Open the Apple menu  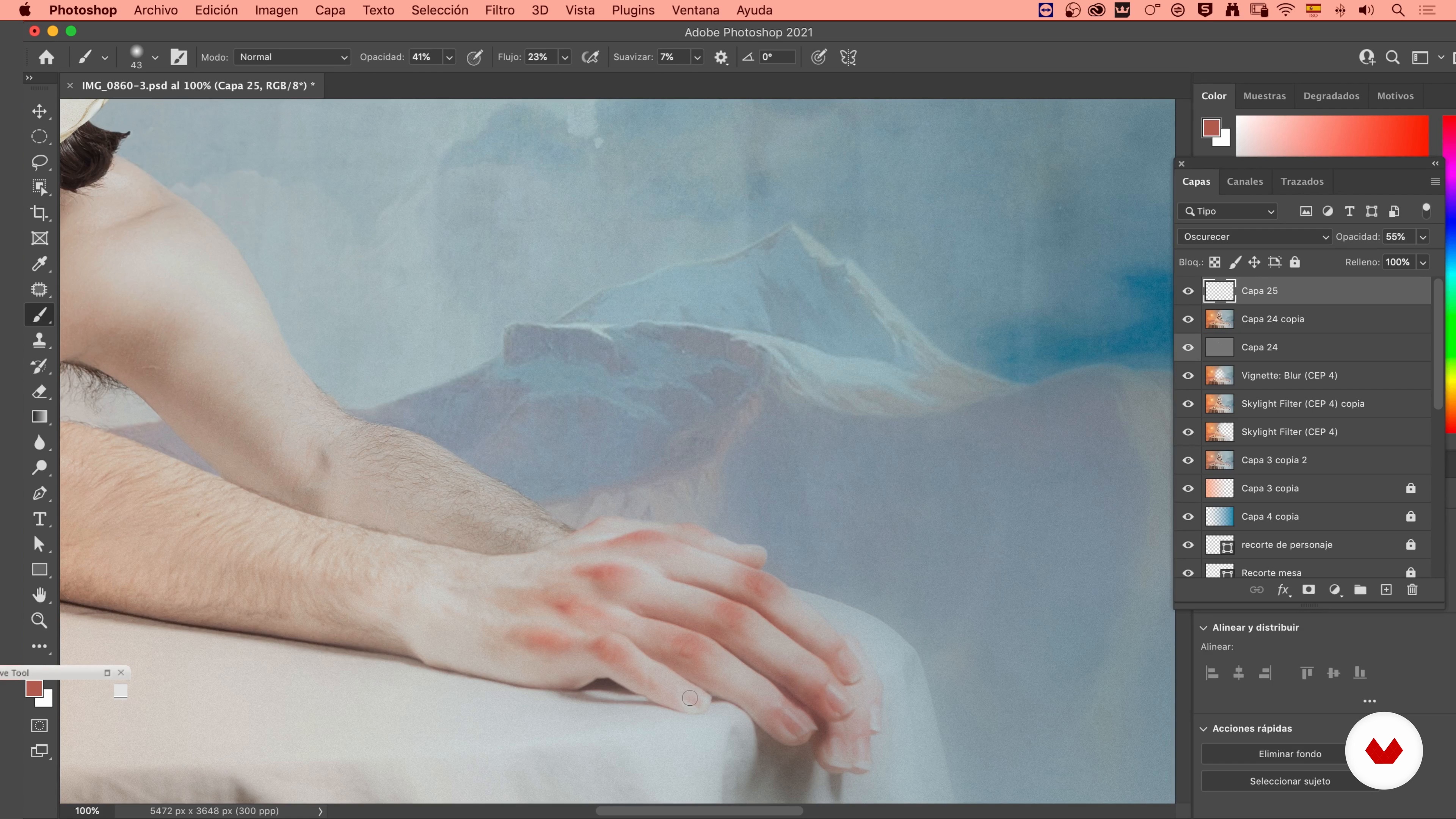(25, 10)
